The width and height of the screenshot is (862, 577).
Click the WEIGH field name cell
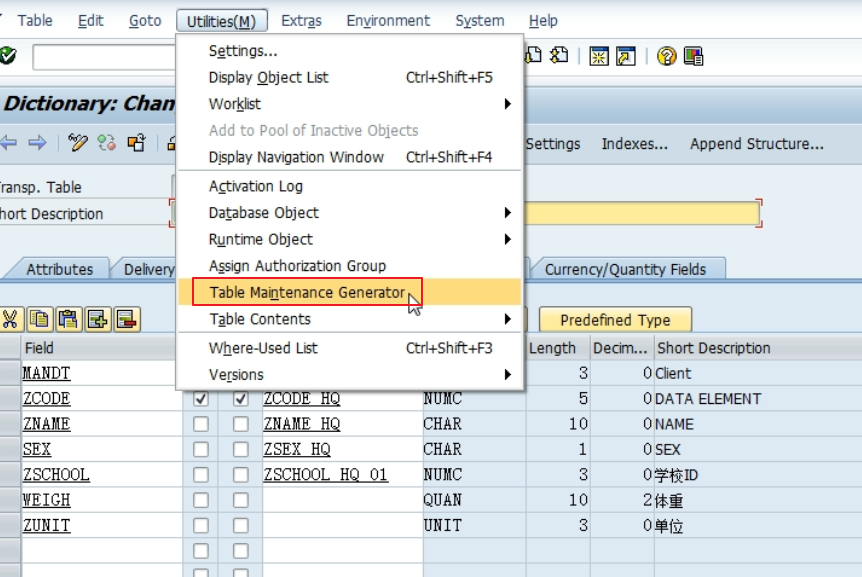click(x=102, y=500)
